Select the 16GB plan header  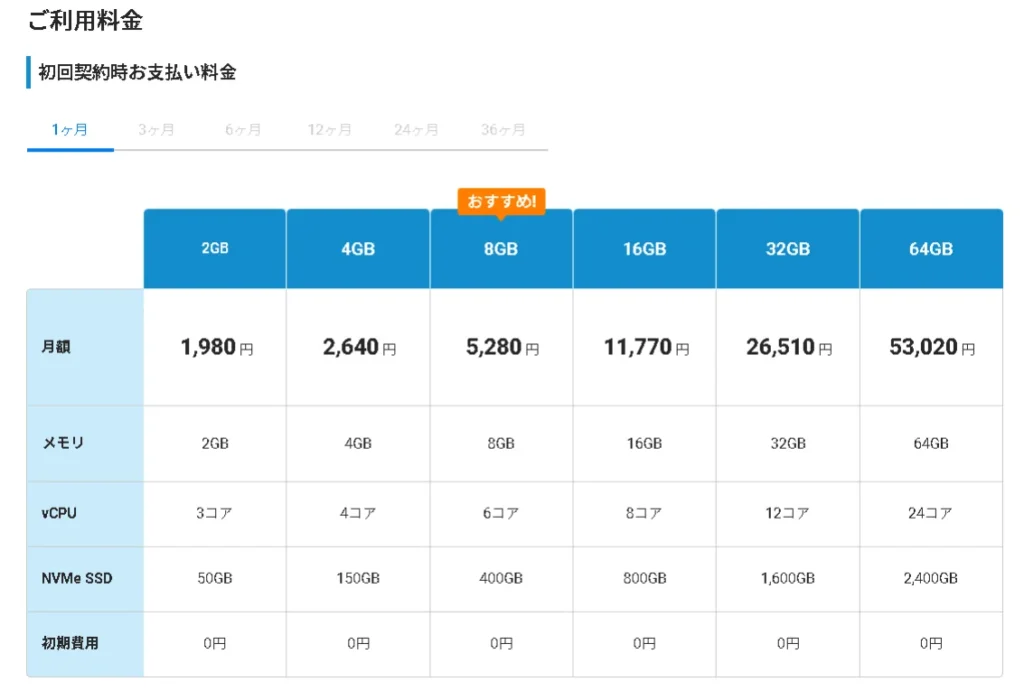[645, 248]
